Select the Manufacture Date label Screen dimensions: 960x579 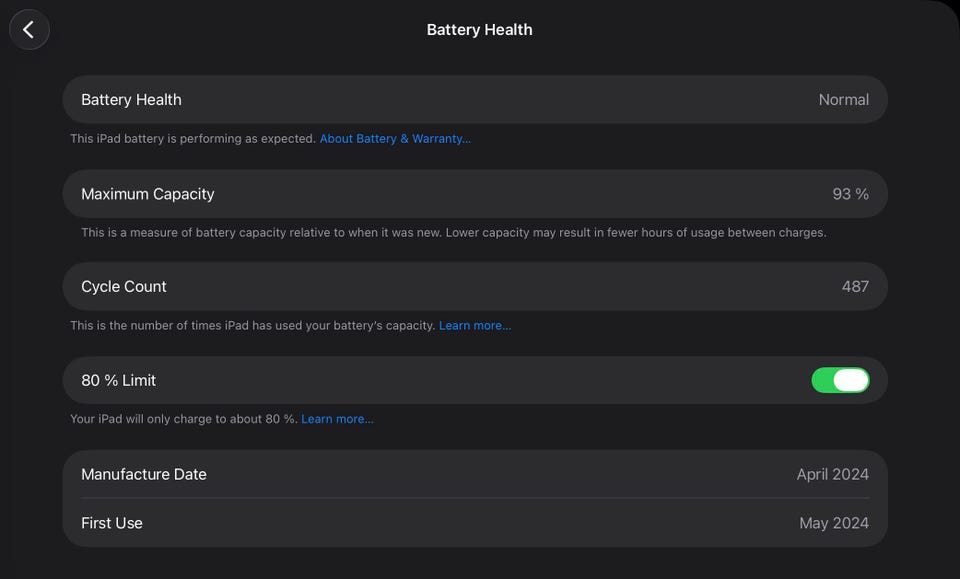(x=144, y=474)
